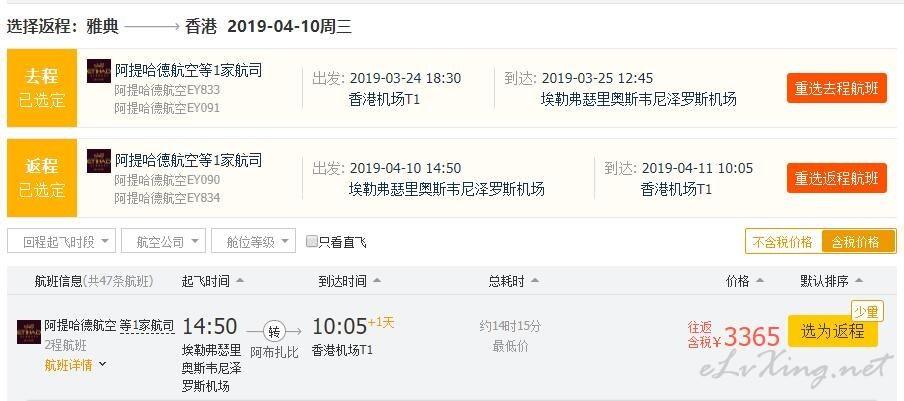
Task: Sort by price arrow 价格
Action: (x=759, y=281)
